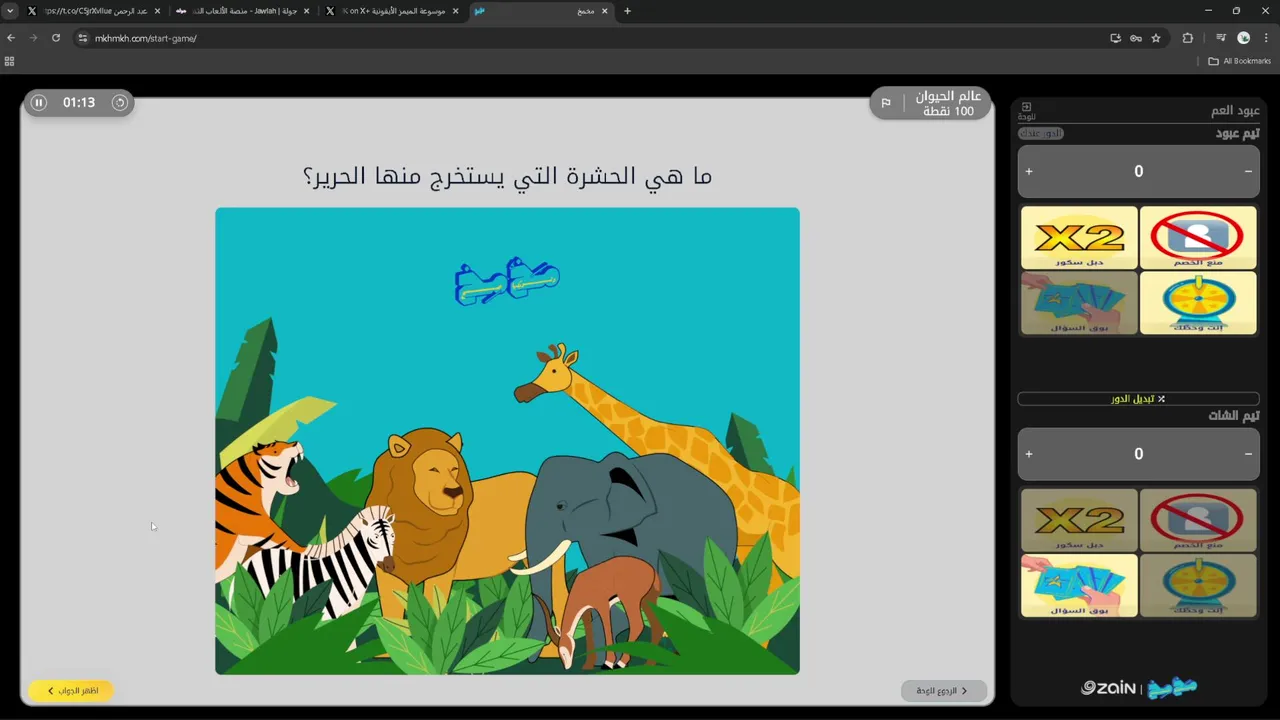Click the Zain sponsor logo
The height and width of the screenshot is (720, 1280).
pyautogui.click(x=1108, y=688)
